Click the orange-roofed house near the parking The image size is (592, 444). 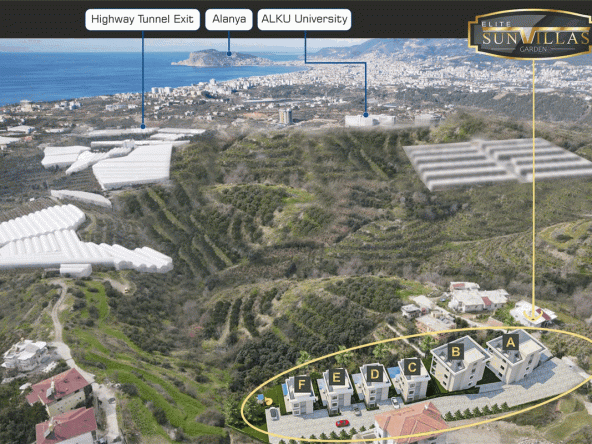pos(412,423)
